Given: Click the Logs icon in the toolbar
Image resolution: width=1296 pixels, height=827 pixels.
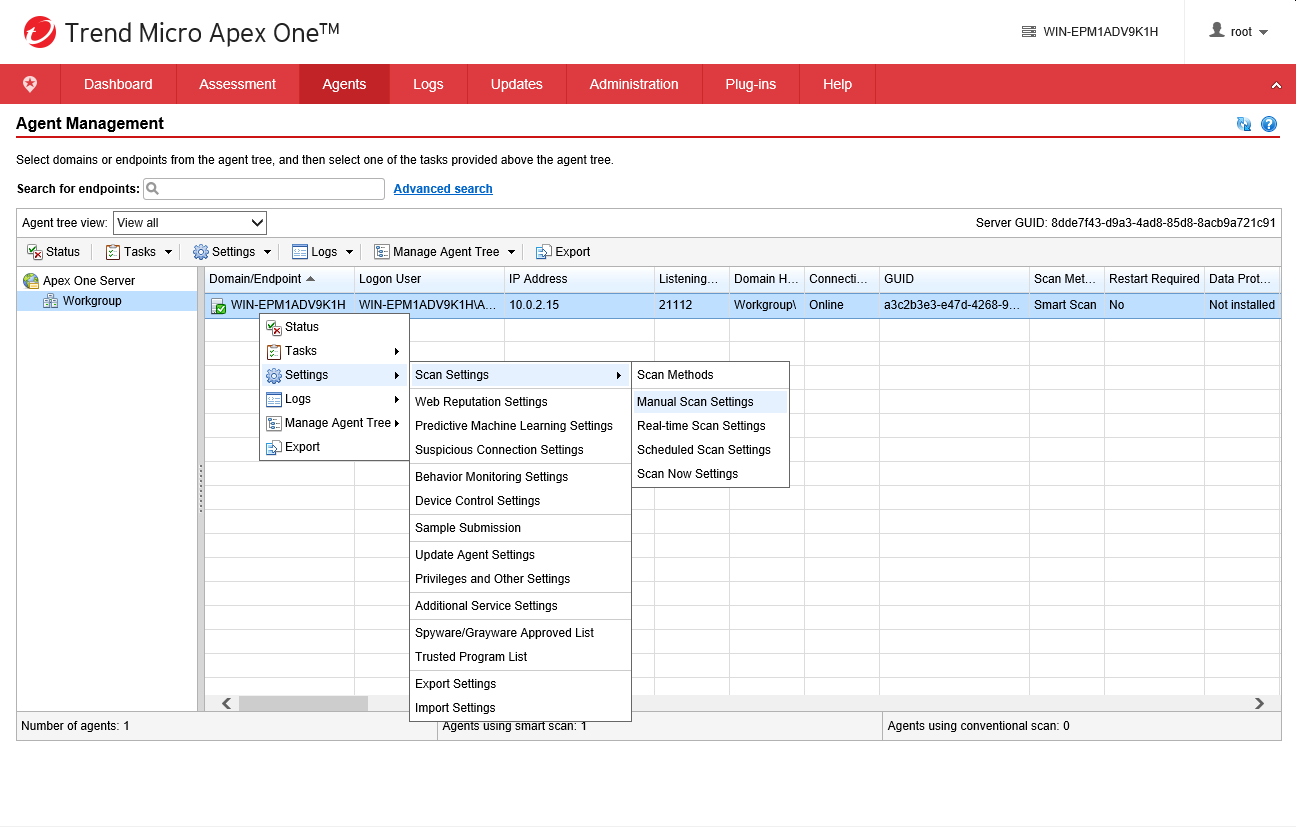Looking at the screenshot, I should [x=300, y=252].
